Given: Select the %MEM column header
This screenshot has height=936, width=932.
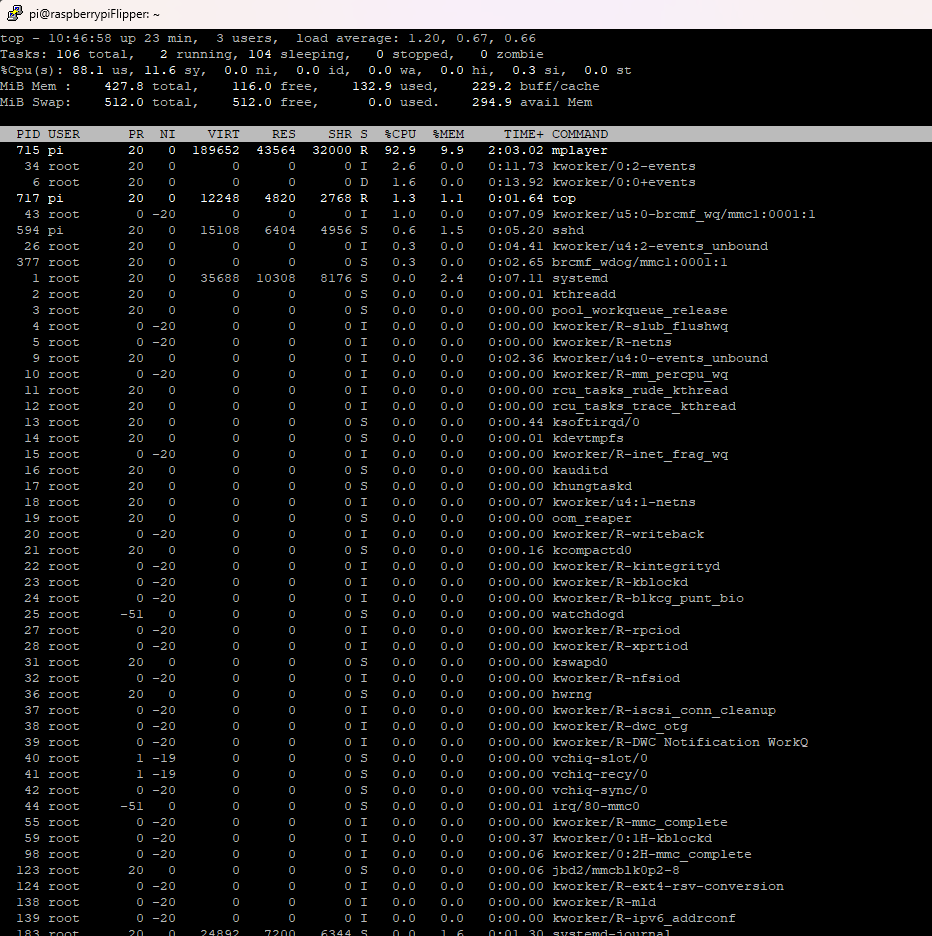Looking at the screenshot, I should pos(448,134).
